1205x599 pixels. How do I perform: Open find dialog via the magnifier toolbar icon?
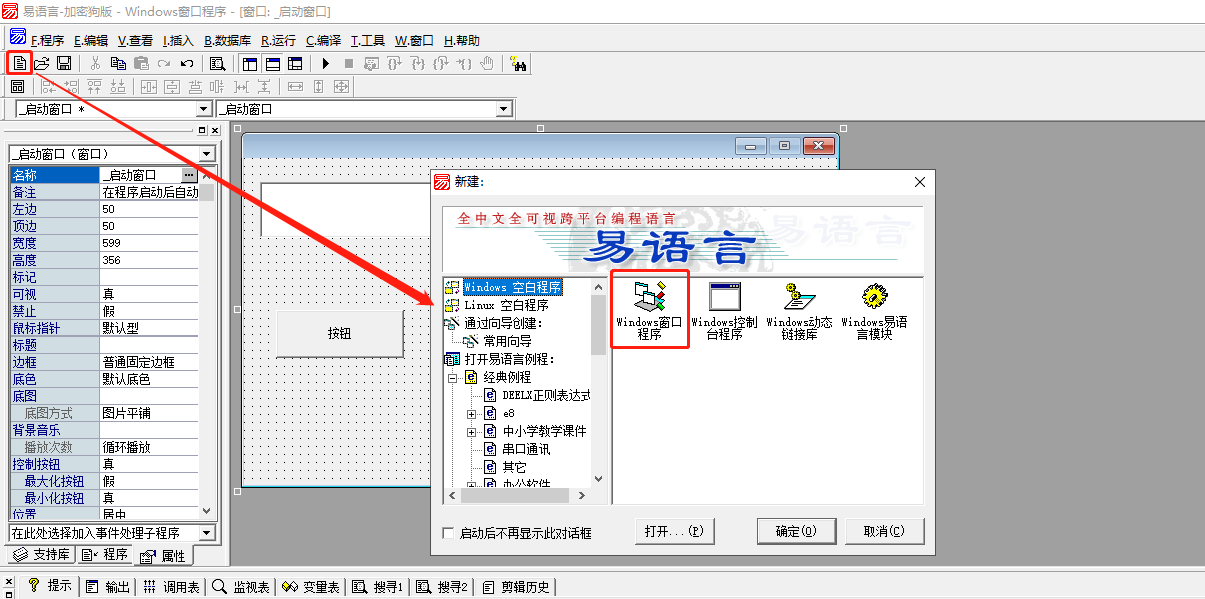click(x=219, y=62)
